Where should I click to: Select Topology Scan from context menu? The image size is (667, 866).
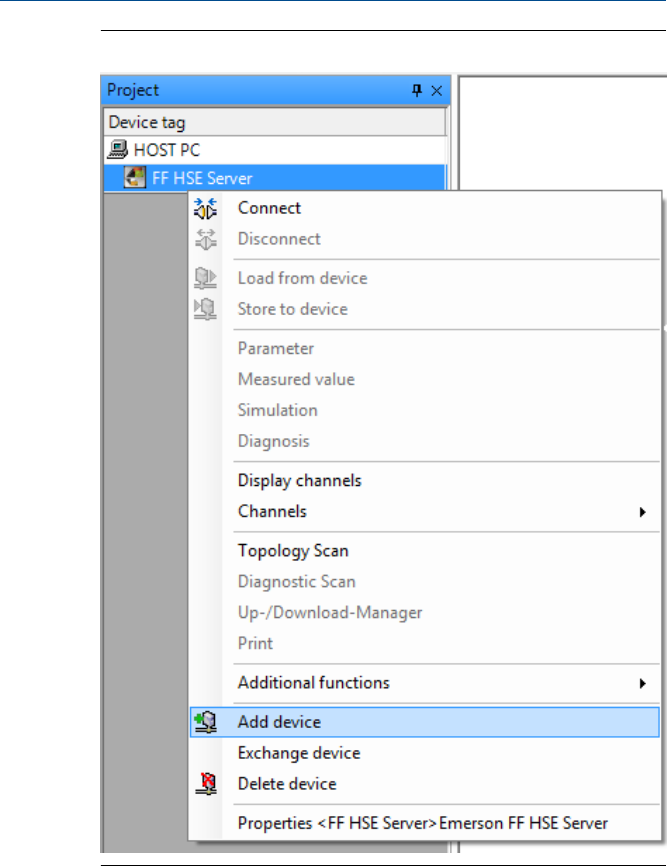(x=293, y=551)
